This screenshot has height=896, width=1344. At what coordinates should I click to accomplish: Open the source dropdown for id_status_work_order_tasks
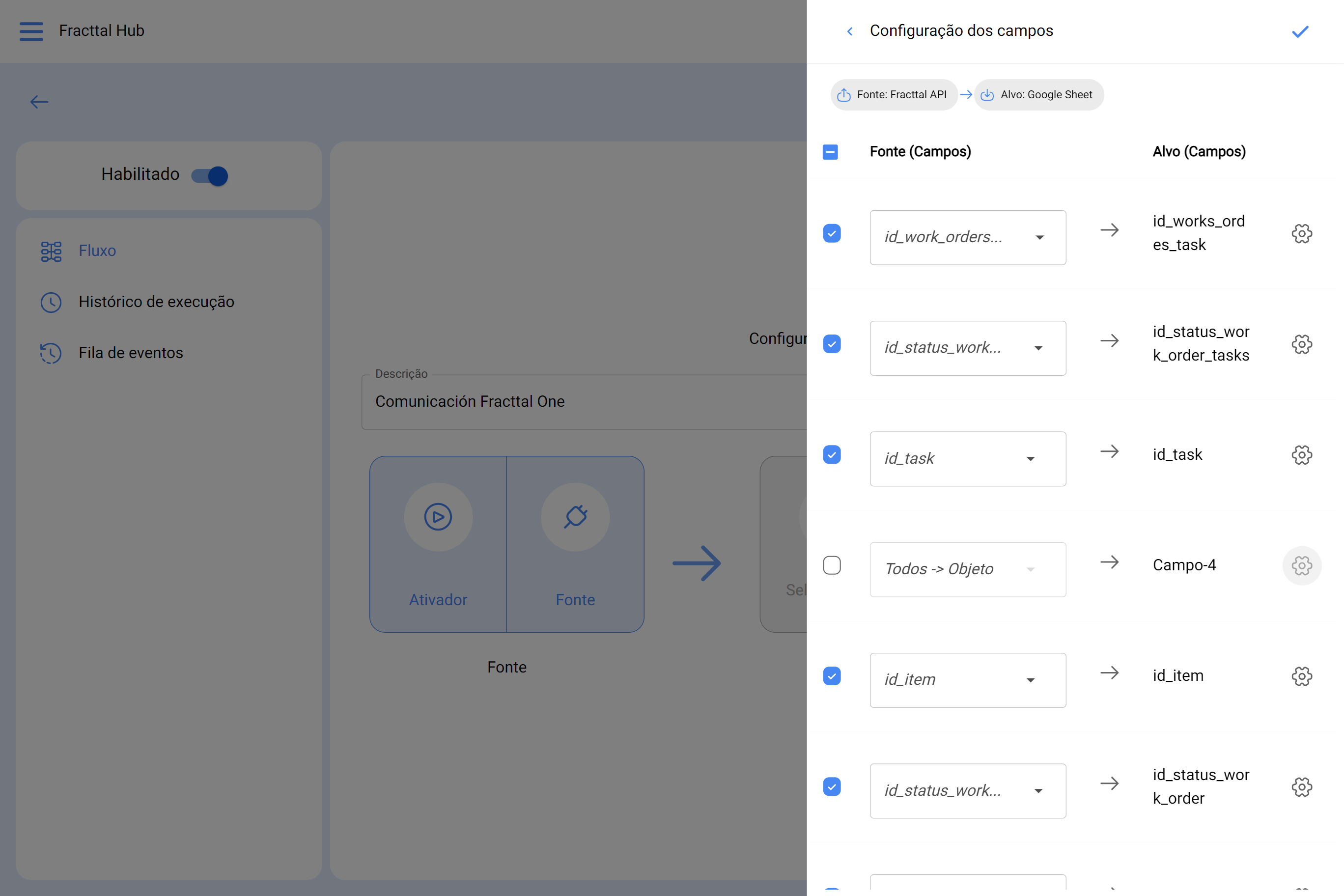point(967,348)
